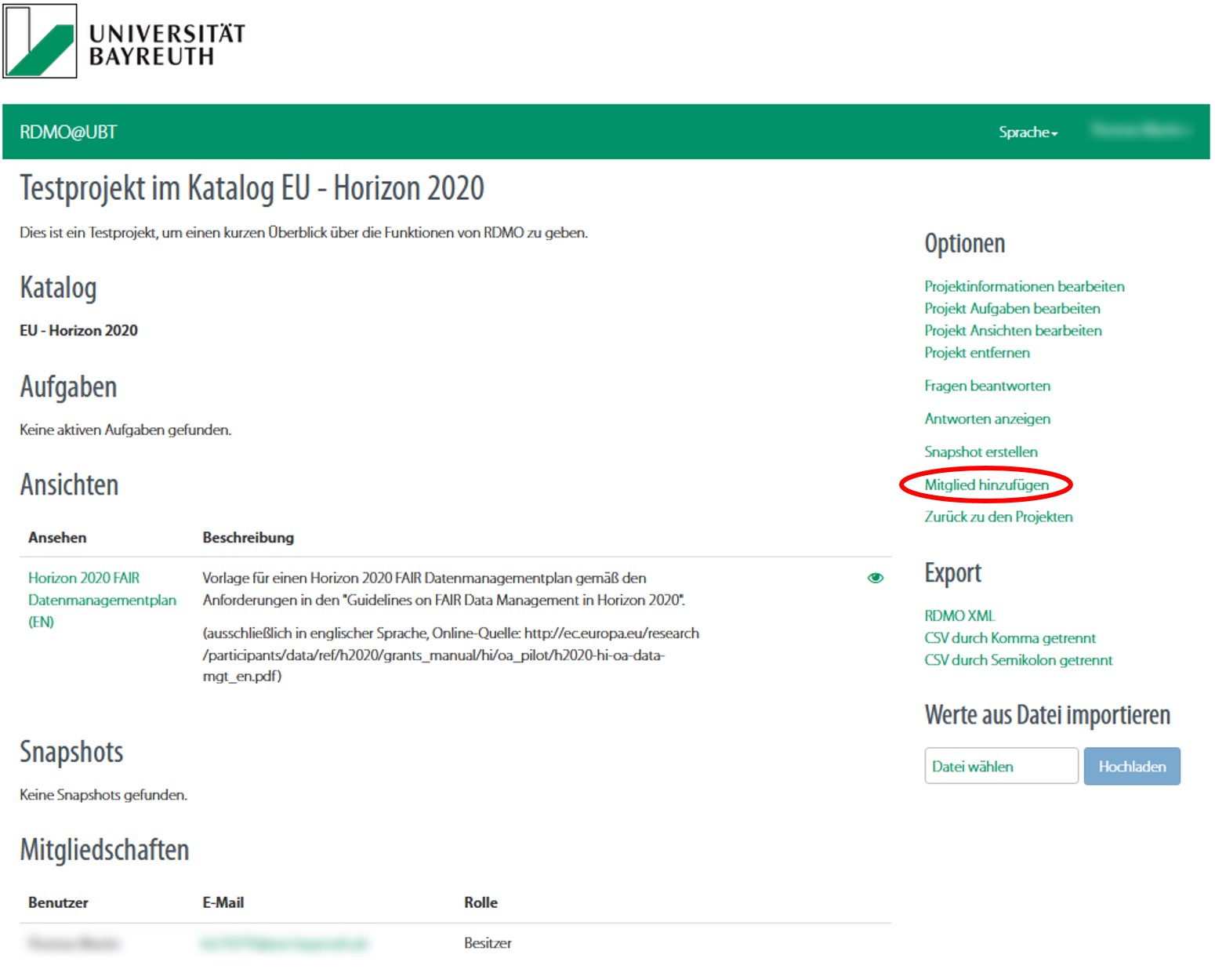Screen dimensions: 1215x980
Task: Click the Universität Bayreuth logo
Action: pos(125,41)
